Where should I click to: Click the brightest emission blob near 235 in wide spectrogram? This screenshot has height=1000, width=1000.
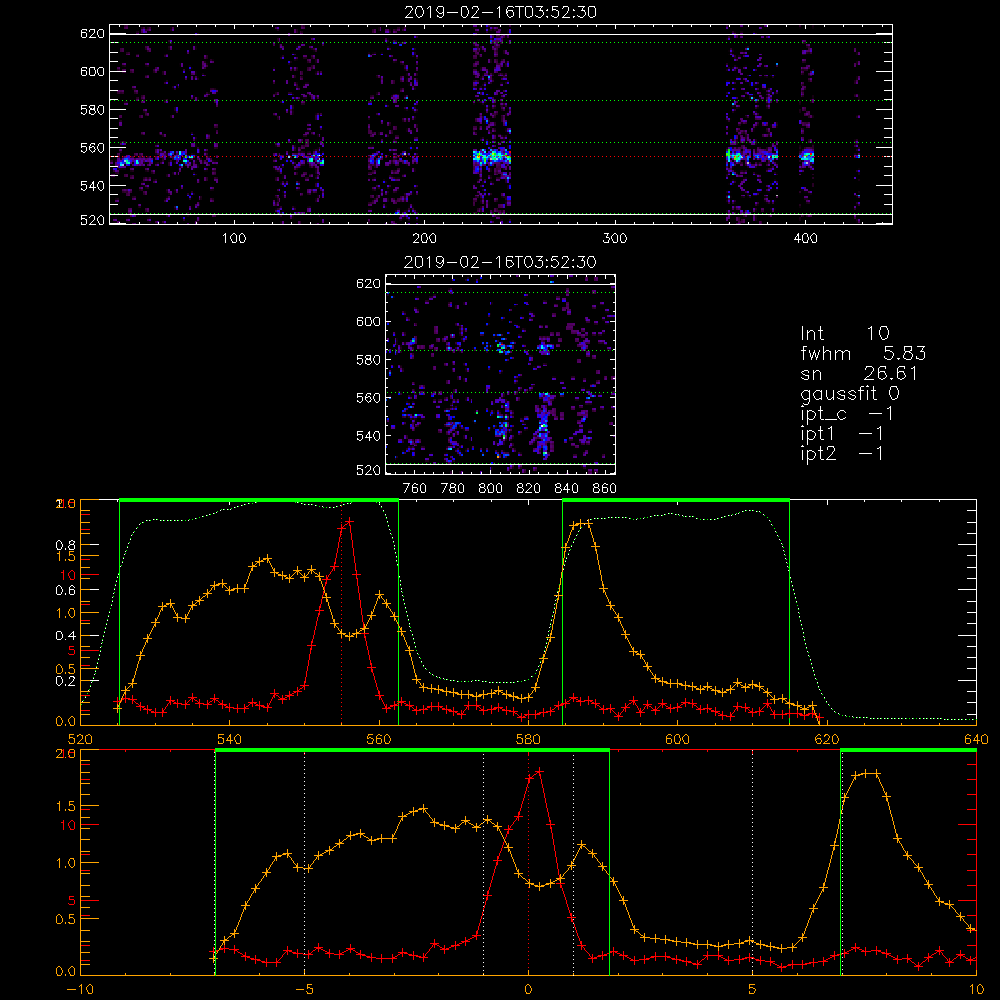[491, 156]
